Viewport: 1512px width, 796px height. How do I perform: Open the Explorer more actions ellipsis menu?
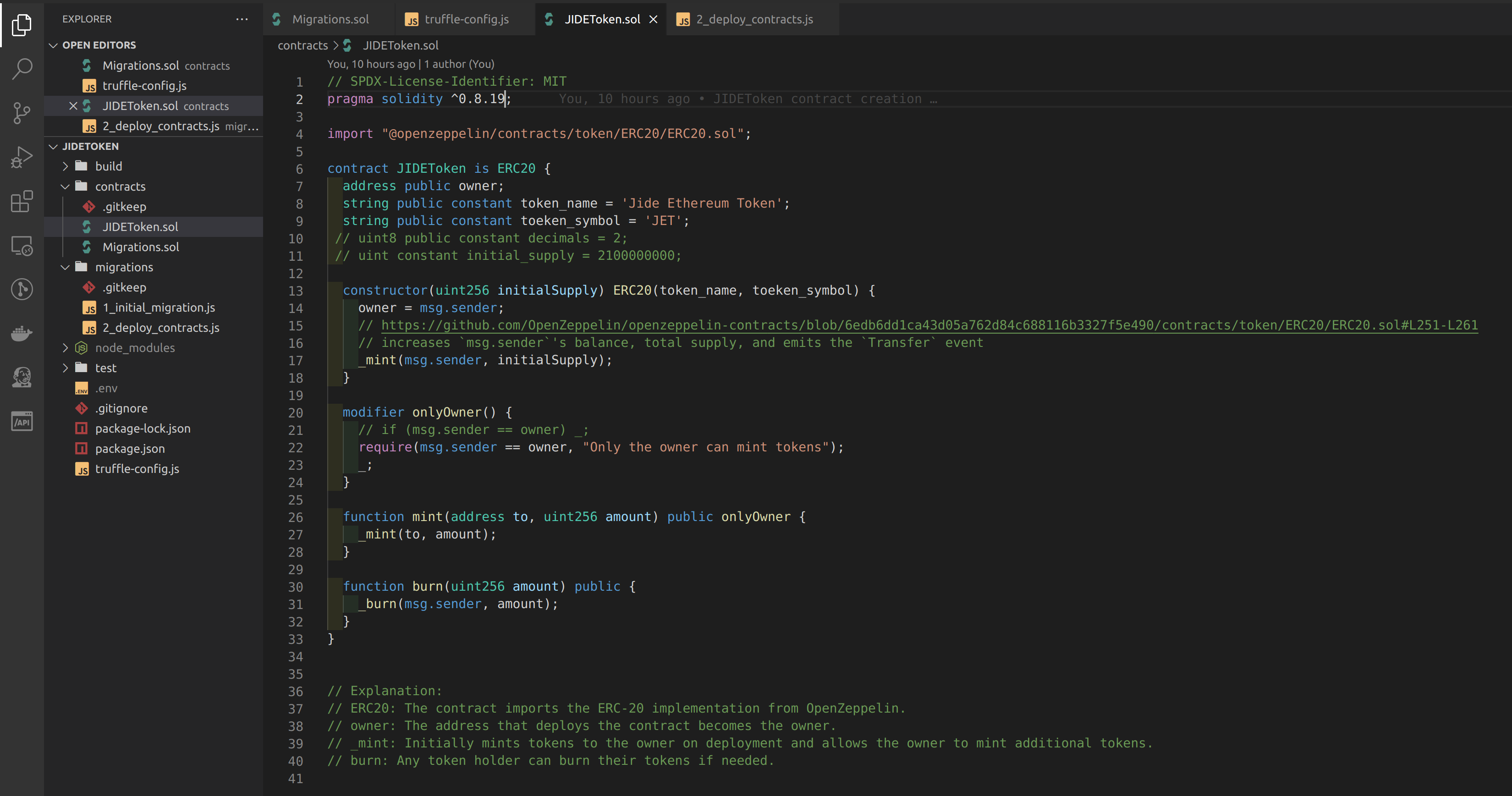242,19
